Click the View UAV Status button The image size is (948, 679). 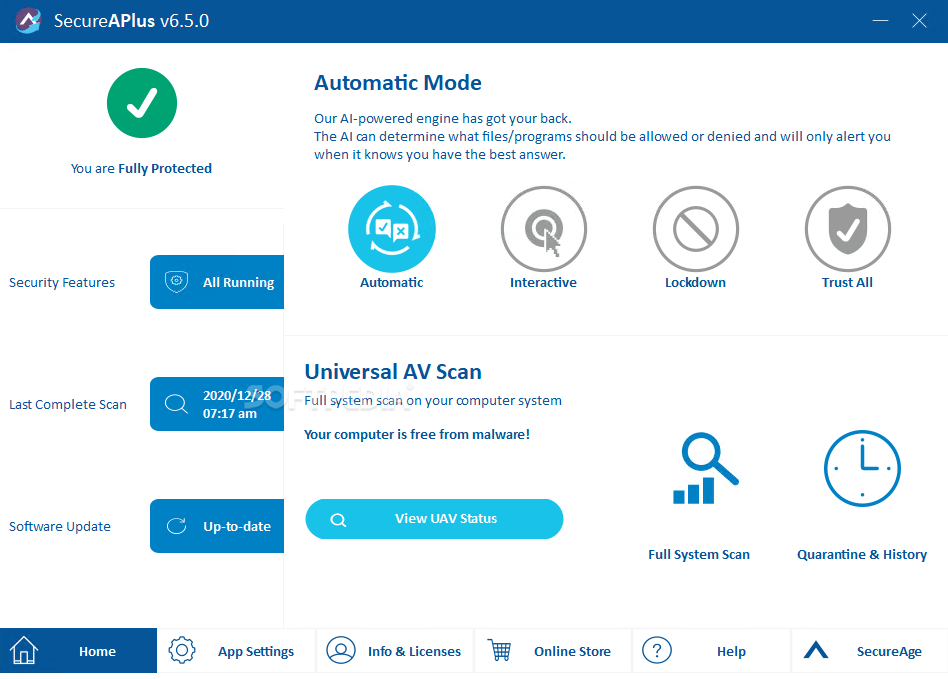click(434, 519)
